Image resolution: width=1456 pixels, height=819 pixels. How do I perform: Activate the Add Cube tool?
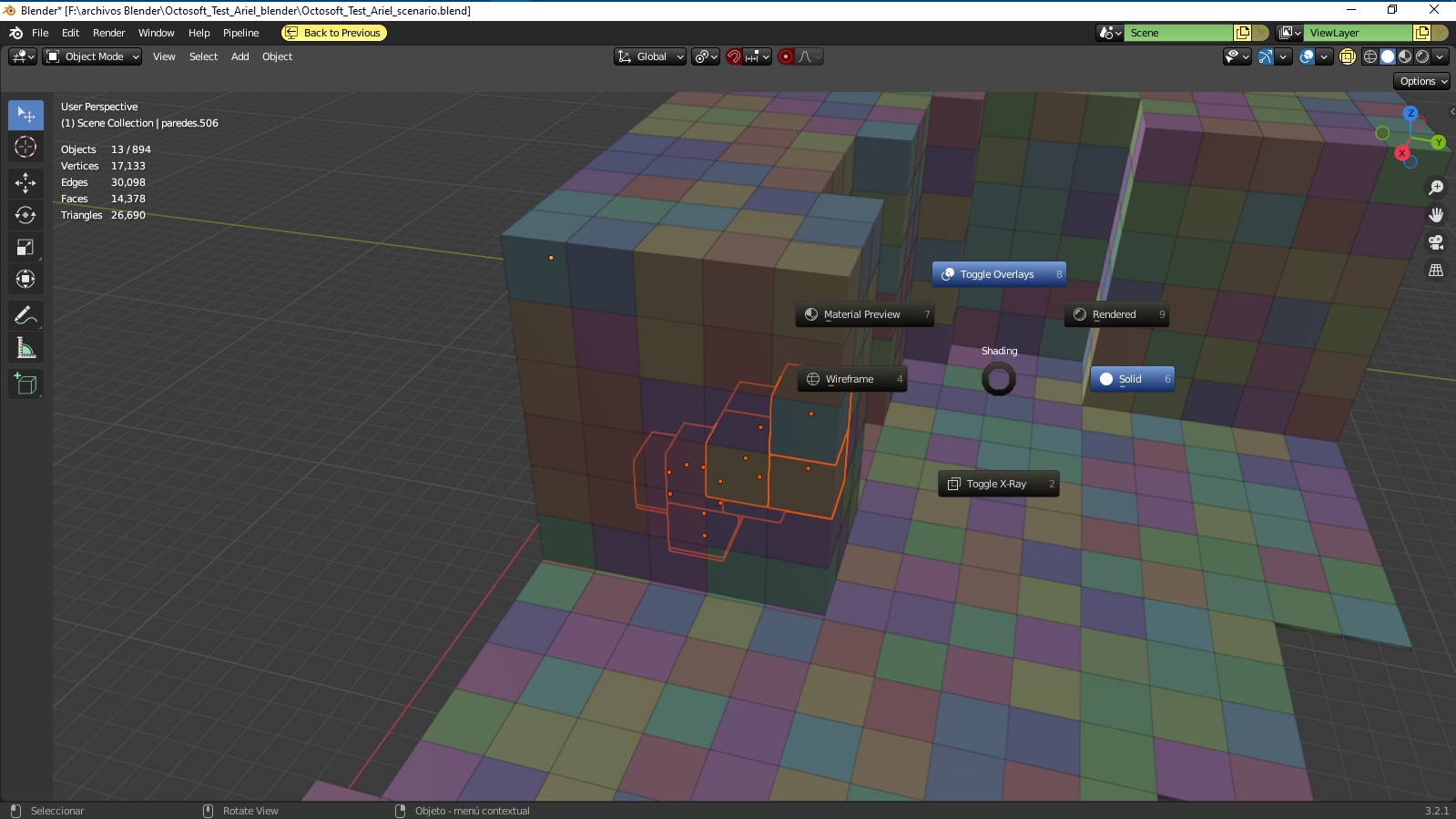click(25, 384)
